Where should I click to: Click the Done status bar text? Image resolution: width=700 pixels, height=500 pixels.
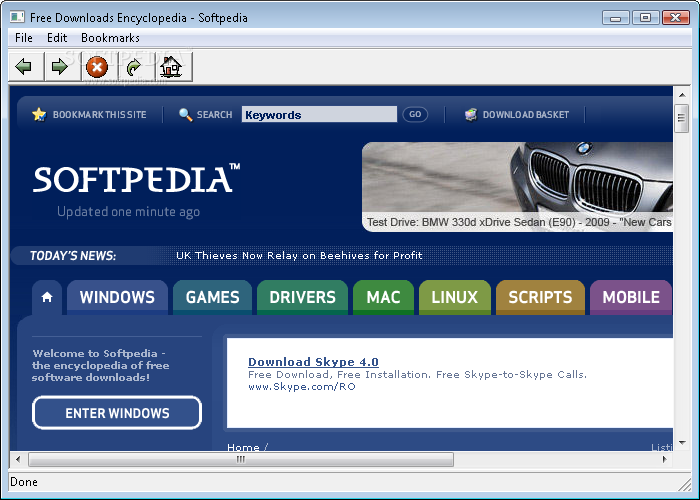coord(24,482)
